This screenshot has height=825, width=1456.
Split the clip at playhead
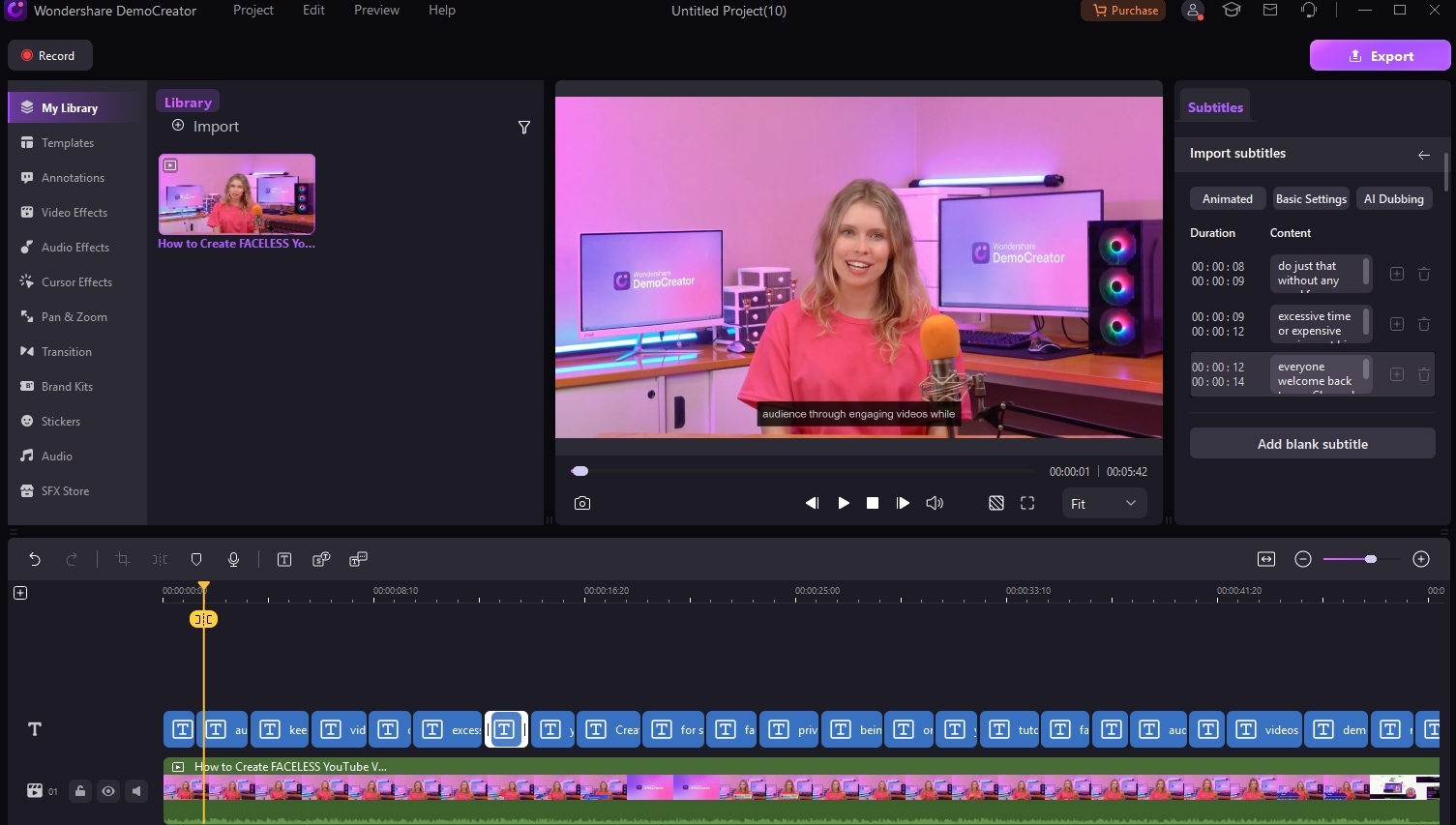[160, 559]
